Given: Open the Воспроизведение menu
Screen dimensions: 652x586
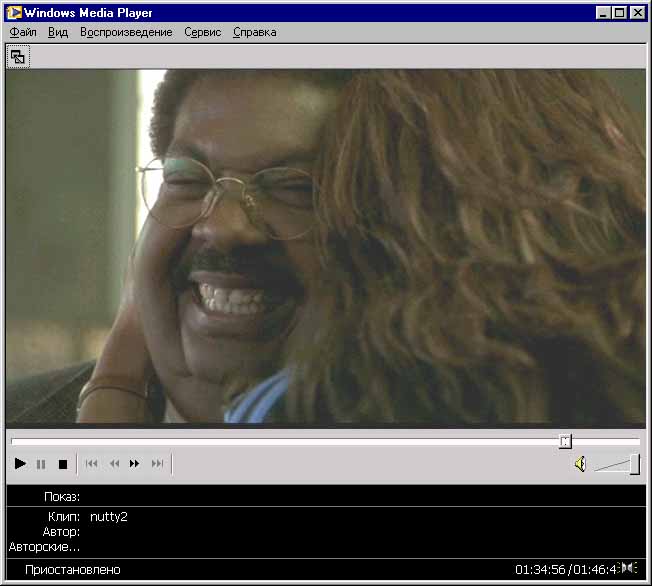Looking at the screenshot, I should click(x=126, y=32).
